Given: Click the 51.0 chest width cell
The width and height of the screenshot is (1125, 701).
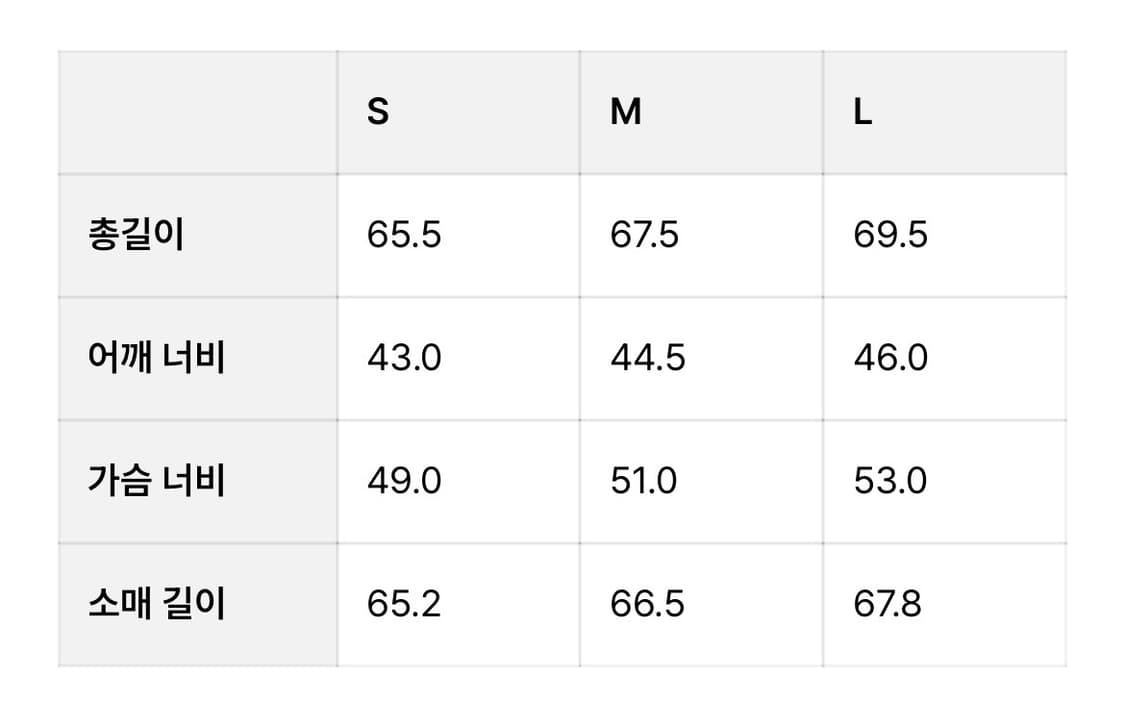Looking at the screenshot, I should tap(702, 481).
